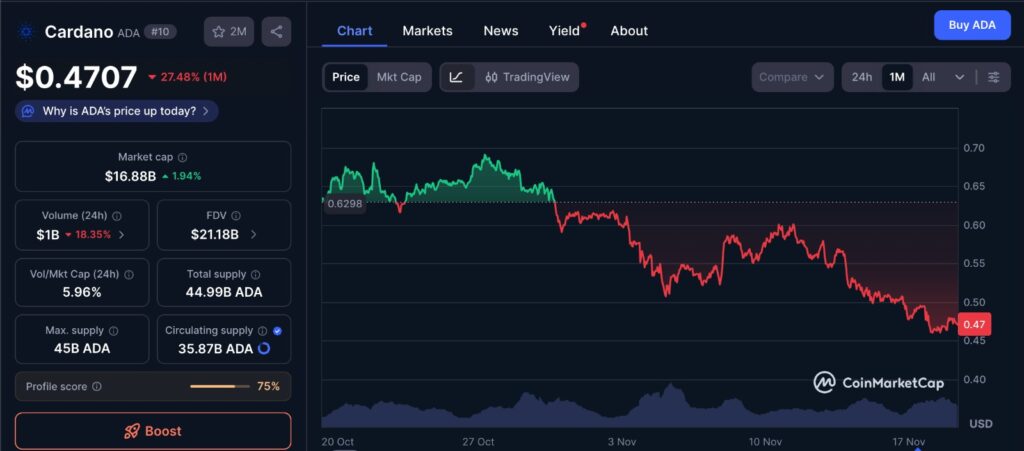1024x451 pixels.
Task: Set the range to 24h
Action: point(861,77)
